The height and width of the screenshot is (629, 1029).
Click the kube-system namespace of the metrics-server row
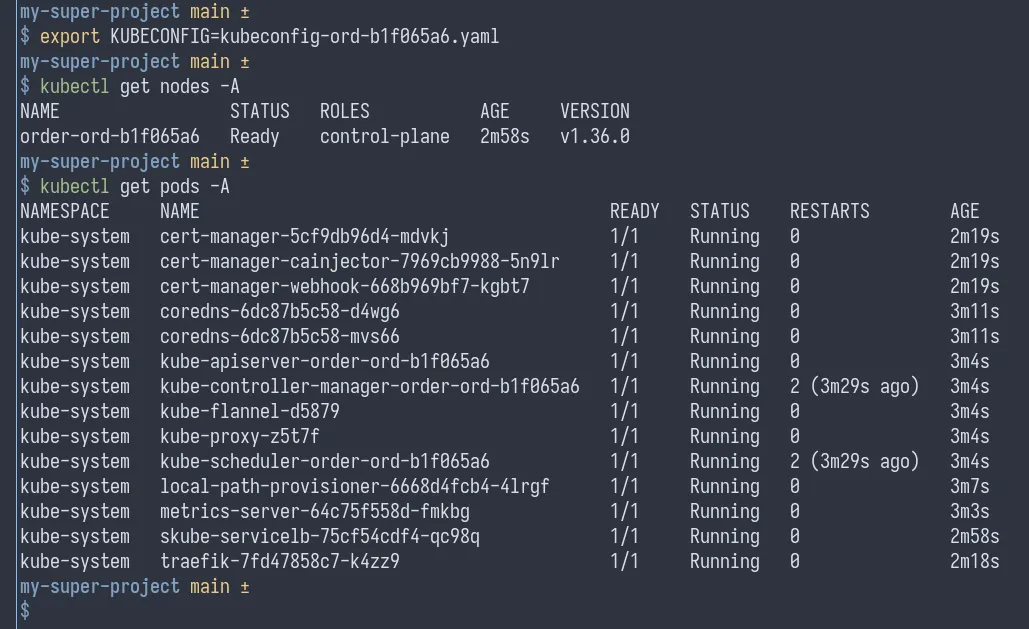point(75,511)
